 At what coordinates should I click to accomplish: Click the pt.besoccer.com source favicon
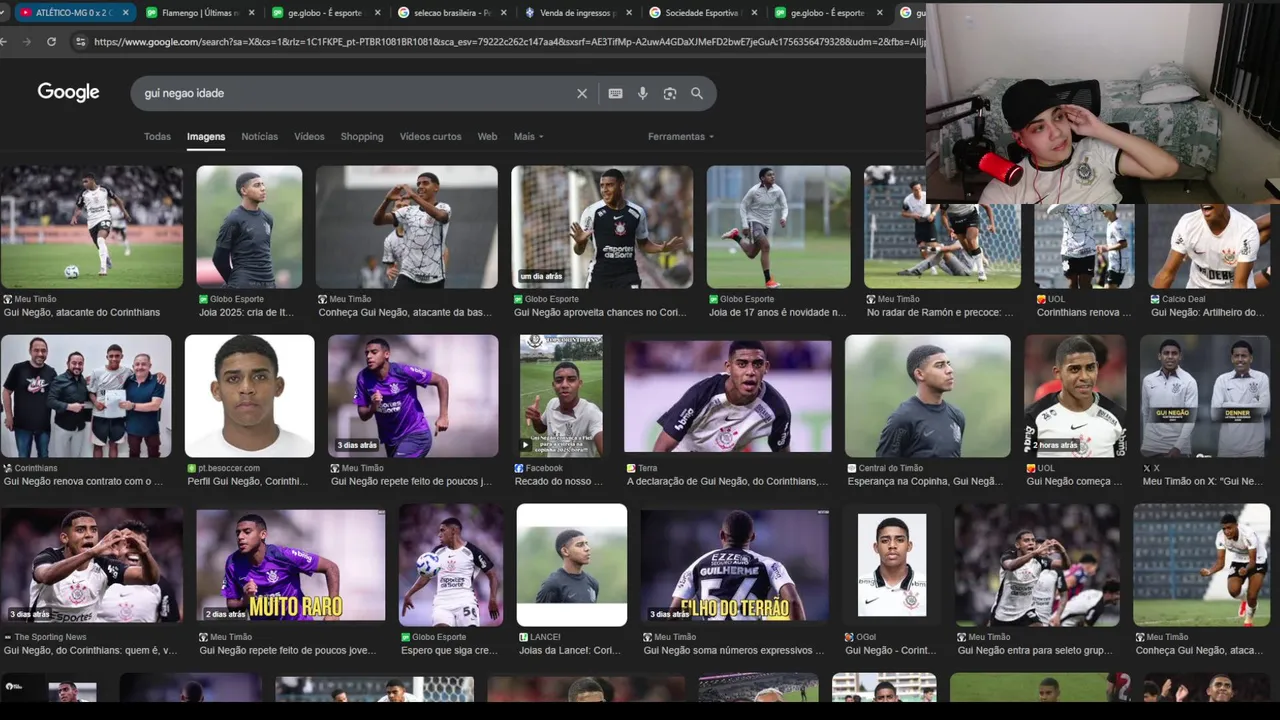(x=191, y=468)
